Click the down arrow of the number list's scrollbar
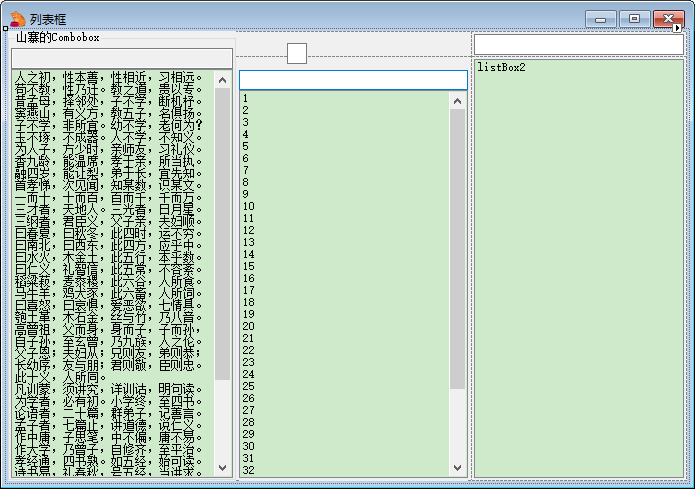The height and width of the screenshot is (489, 695). coord(457,468)
